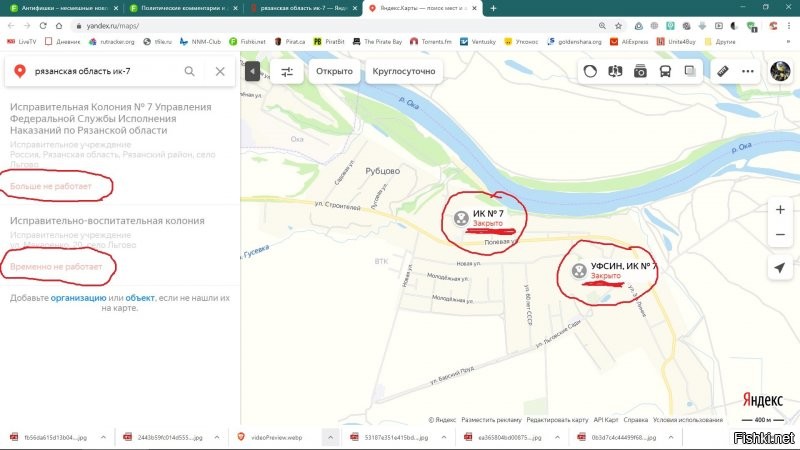Select the ruler measurement tool
The width and height of the screenshot is (800, 450).
pos(723,71)
